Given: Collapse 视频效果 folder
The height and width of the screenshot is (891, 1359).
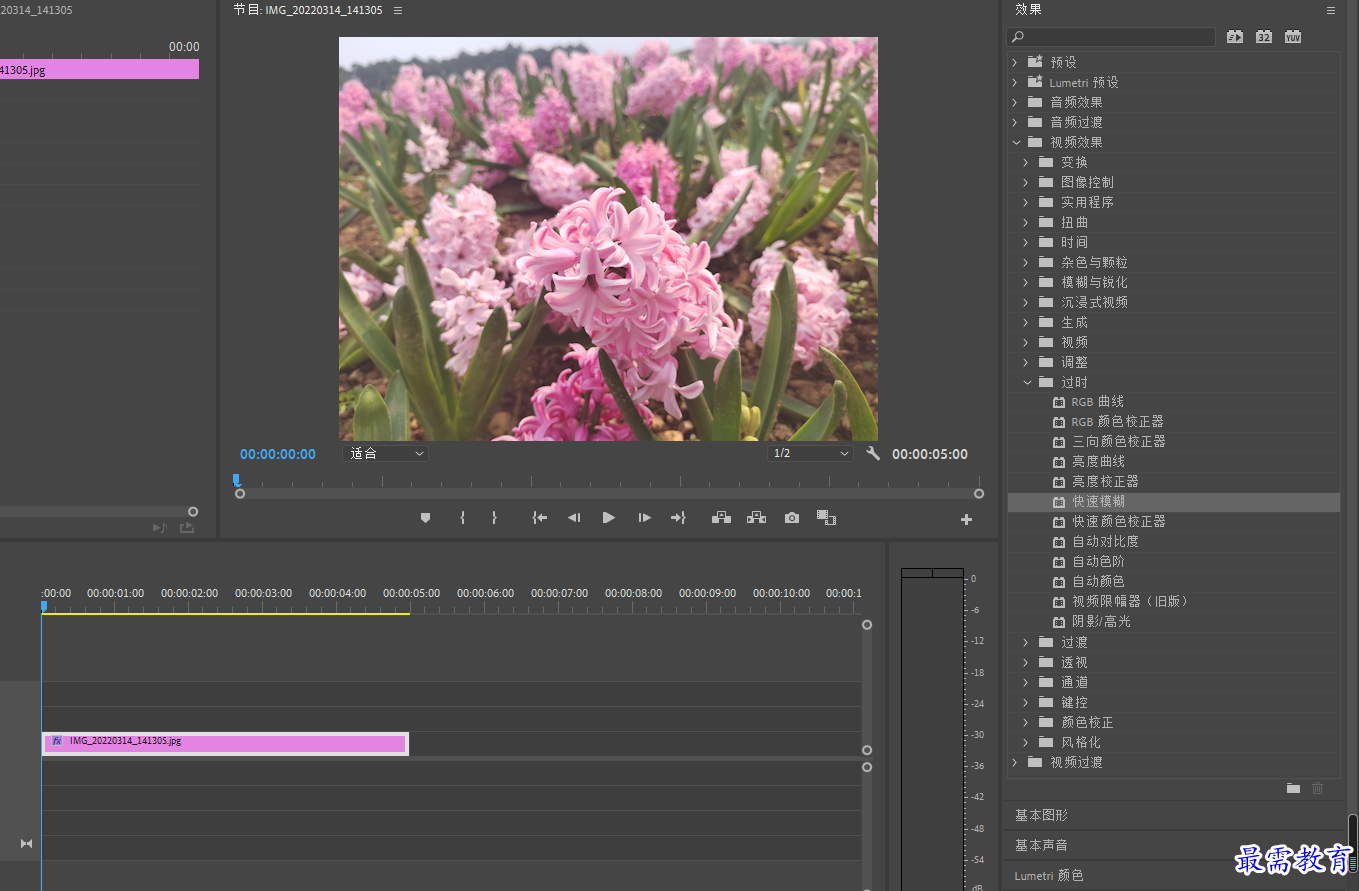Looking at the screenshot, I should coord(1014,142).
